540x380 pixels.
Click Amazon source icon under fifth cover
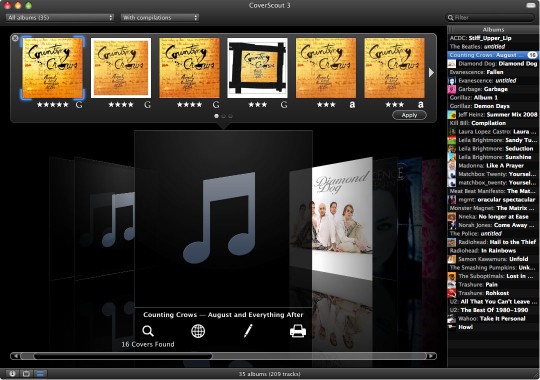[352, 105]
